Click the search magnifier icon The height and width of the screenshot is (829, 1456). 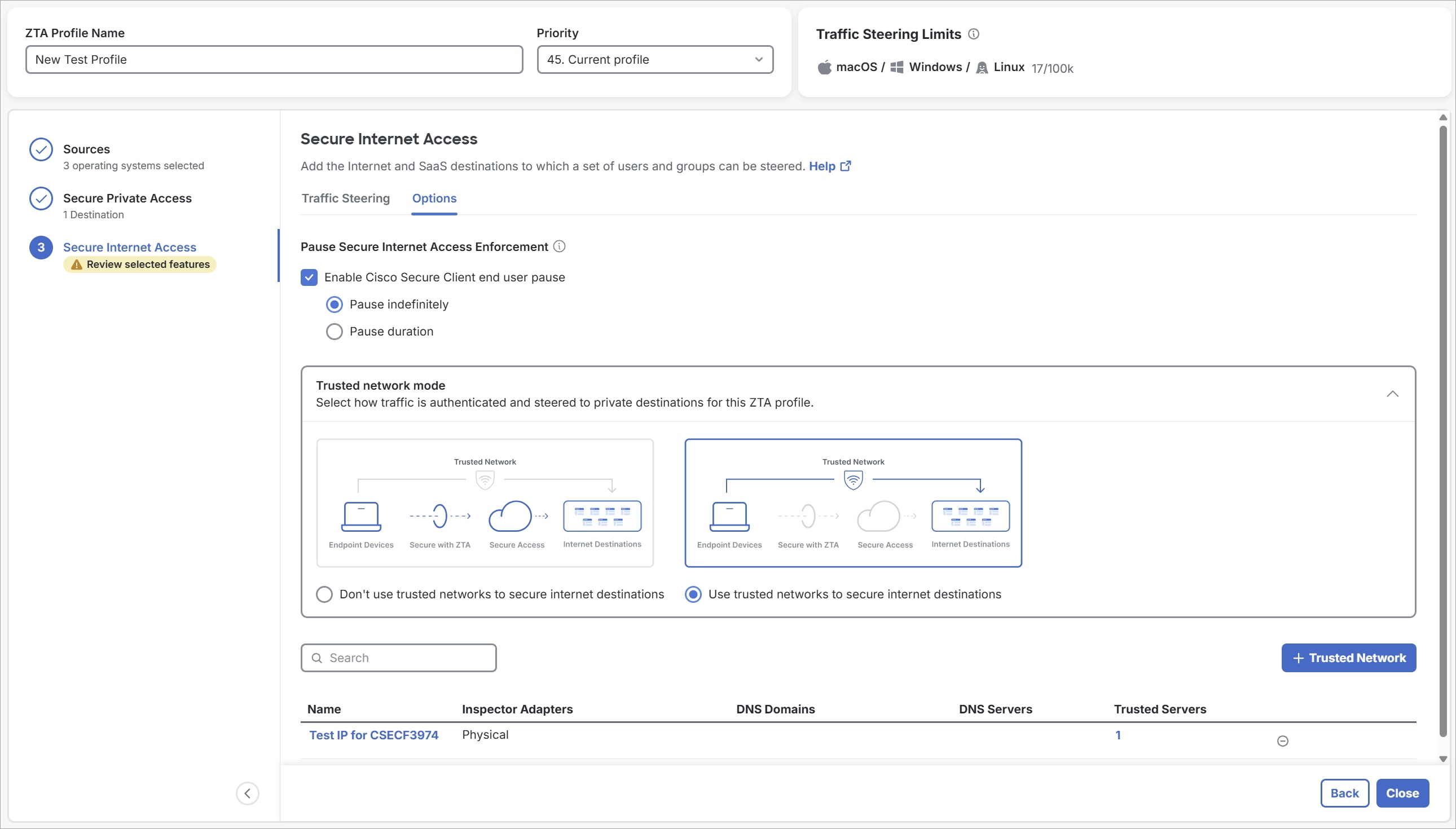(317, 658)
